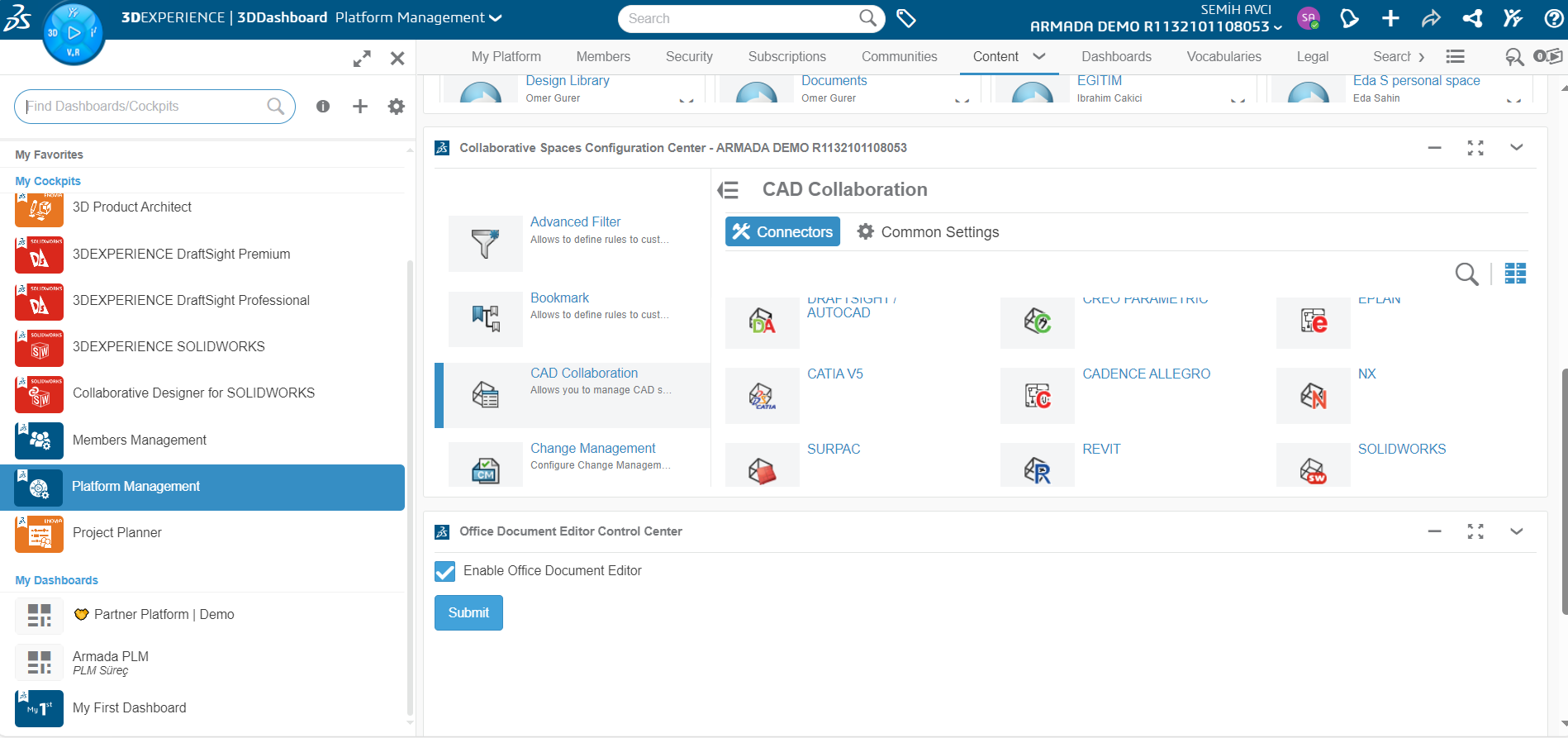
Task: Click the tag icon next to search
Action: click(x=906, y=18)
